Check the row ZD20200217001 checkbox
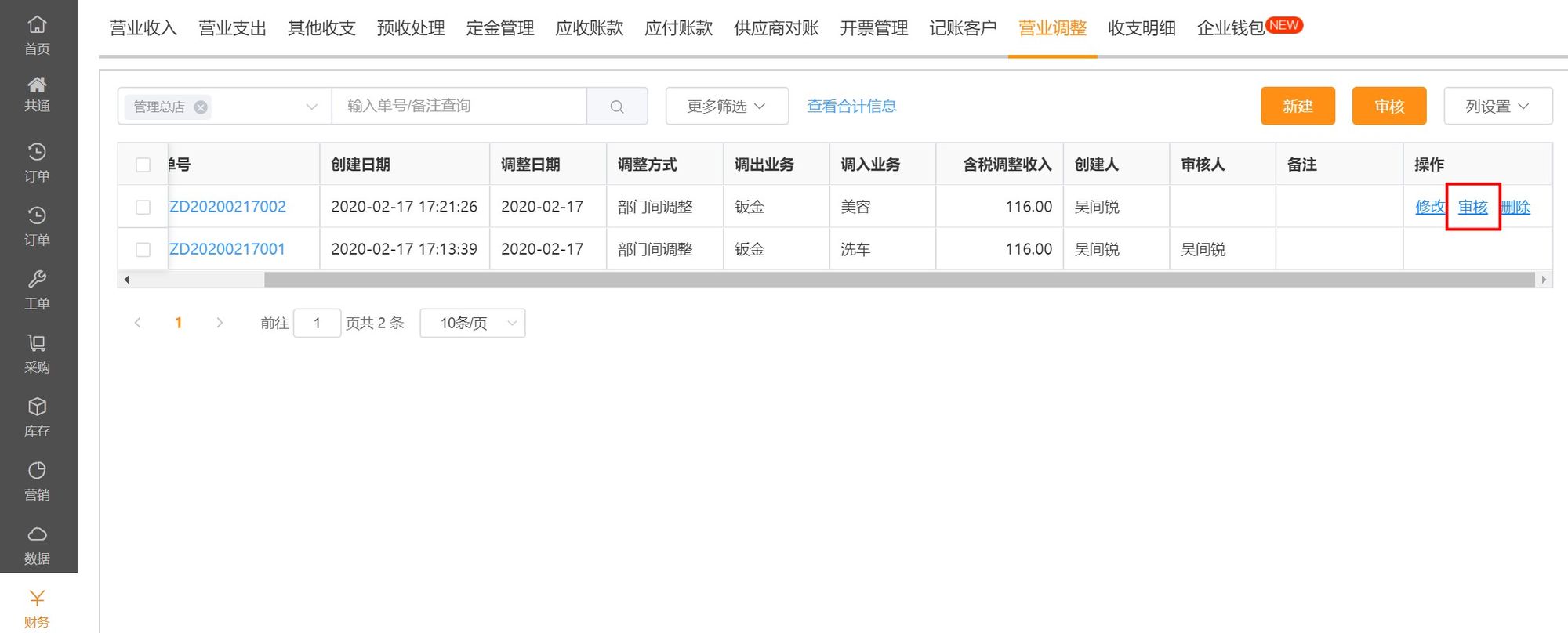The height and width of the screenshot is (633, 1568). (x=143, y=249)
